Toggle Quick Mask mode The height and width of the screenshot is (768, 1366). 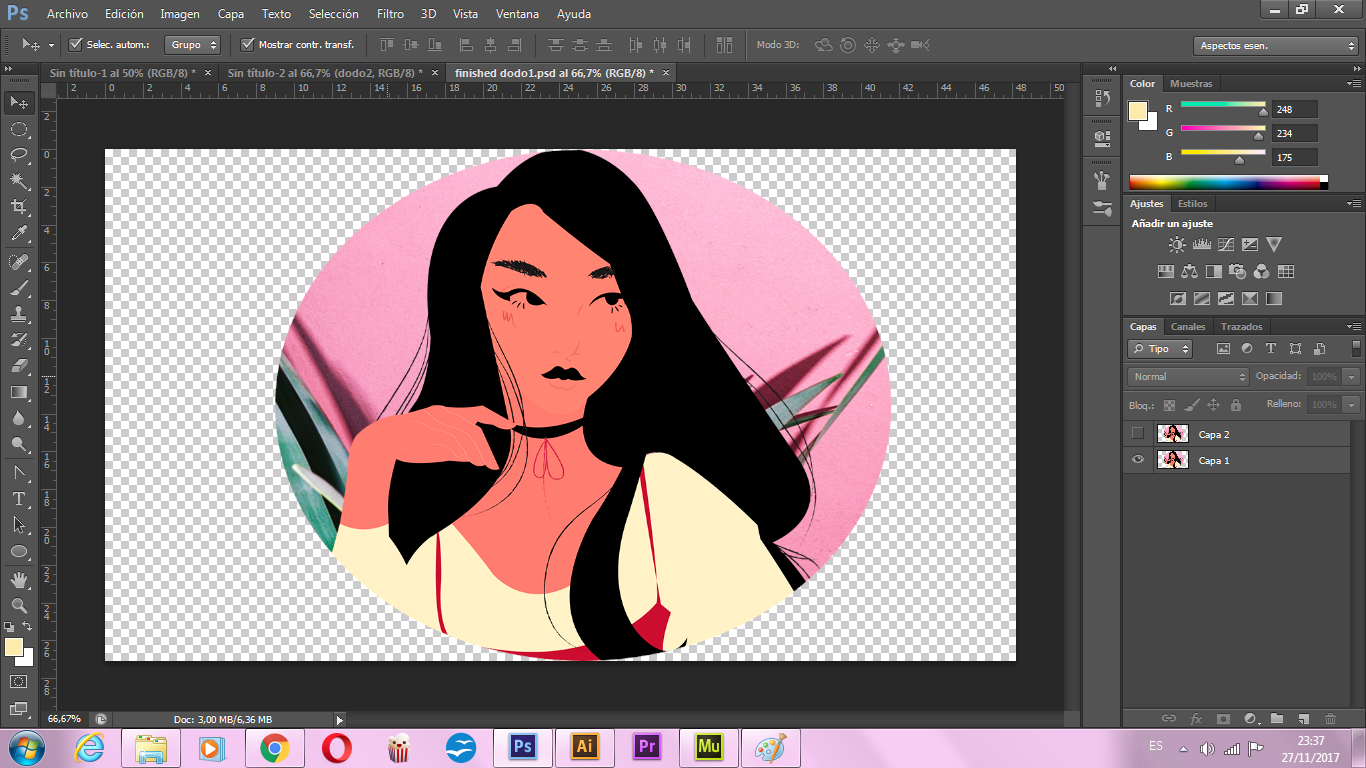[19, 681]
